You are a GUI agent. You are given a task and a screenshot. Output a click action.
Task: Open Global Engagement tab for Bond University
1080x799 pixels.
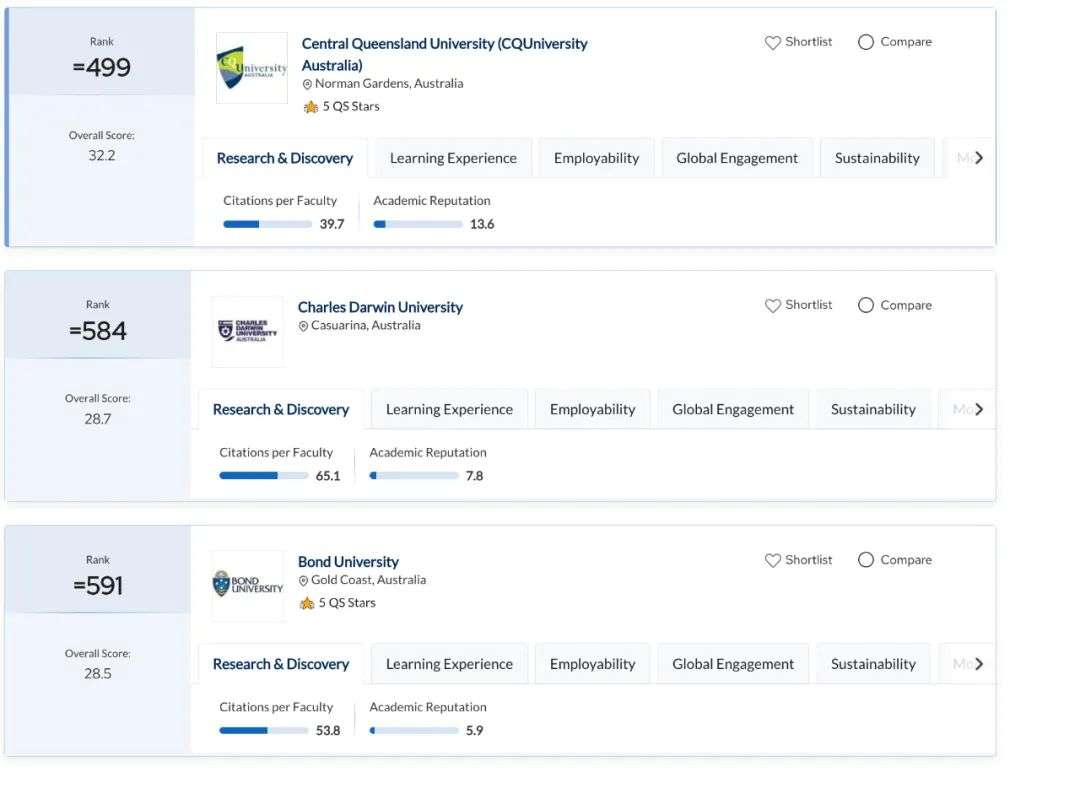coord(733,665)
